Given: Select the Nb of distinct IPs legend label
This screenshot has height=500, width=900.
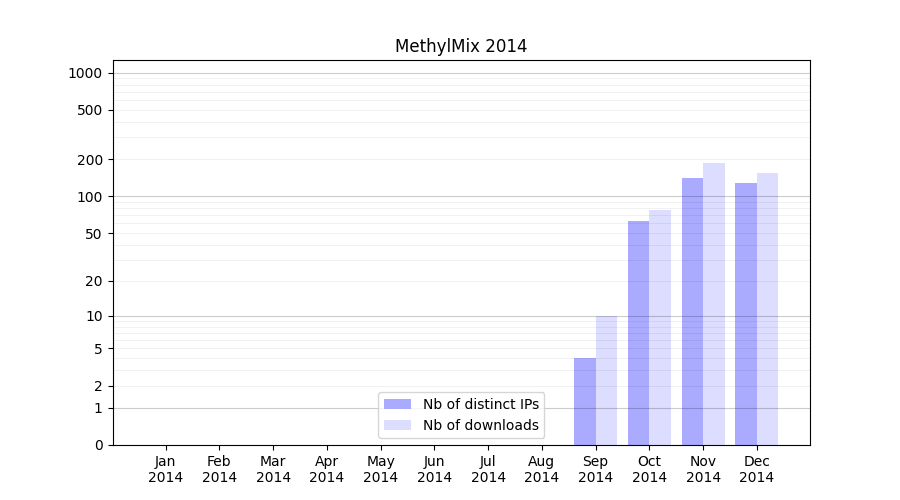Looking at the screenshot, I should pyautogui.click(x=480, y=404).
